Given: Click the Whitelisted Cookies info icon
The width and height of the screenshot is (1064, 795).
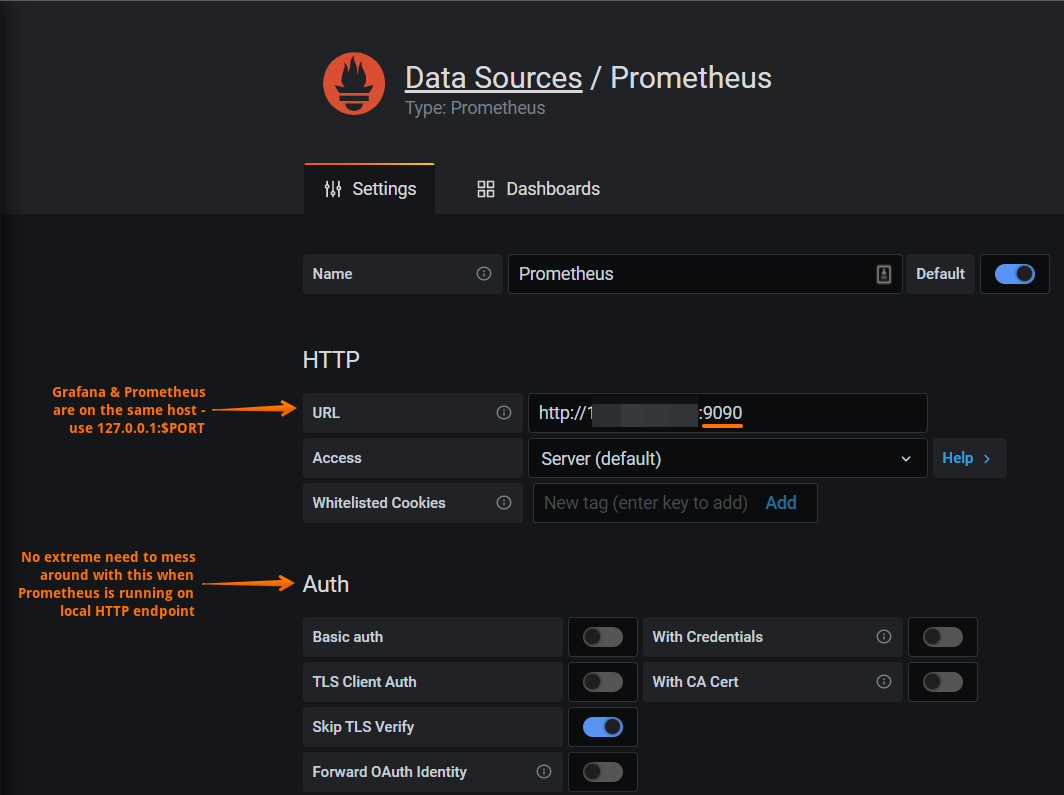Looking at the screenshot, I should [504, 503].
